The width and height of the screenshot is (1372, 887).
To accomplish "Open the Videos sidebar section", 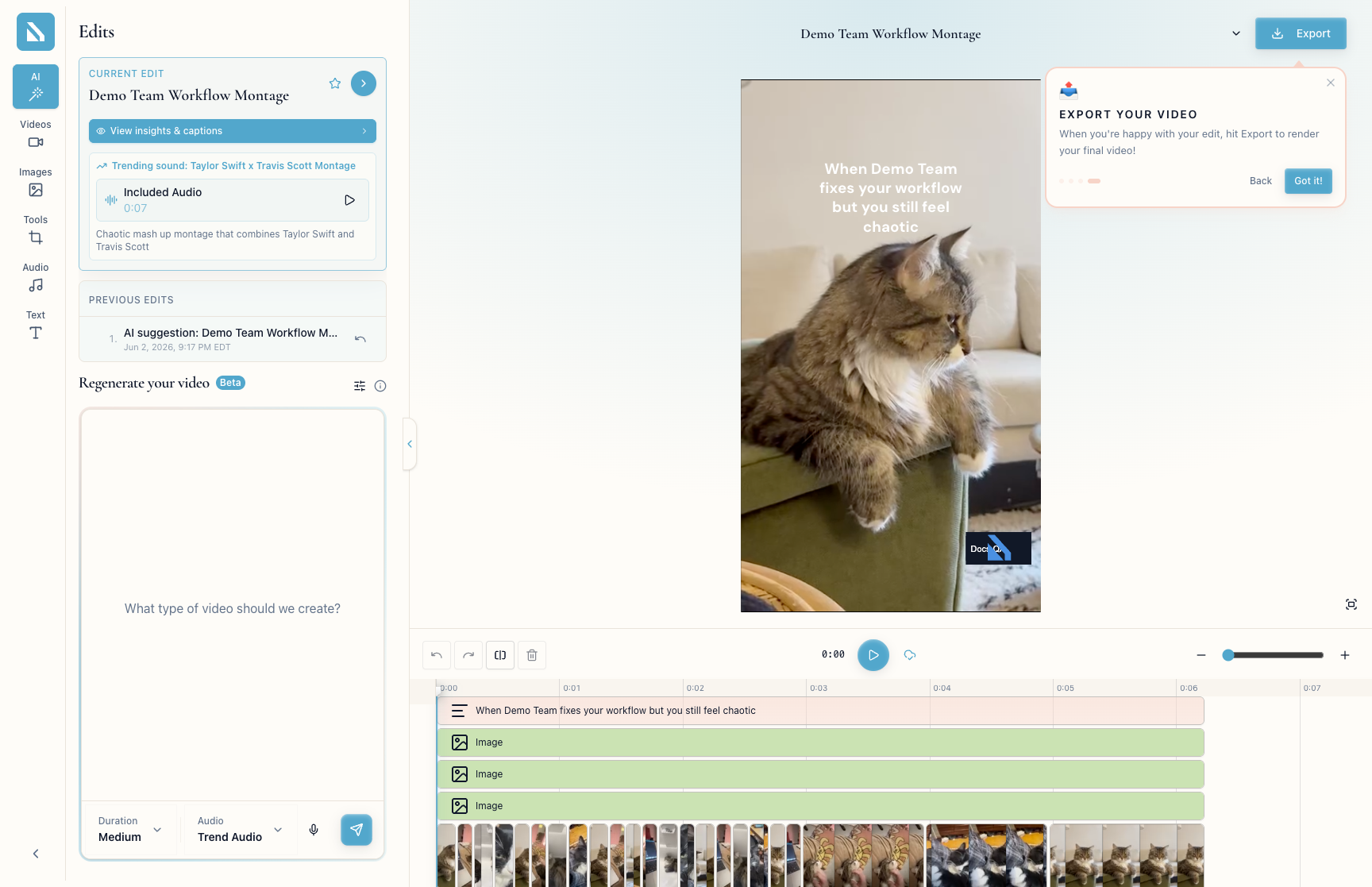I will pos(36,134).
